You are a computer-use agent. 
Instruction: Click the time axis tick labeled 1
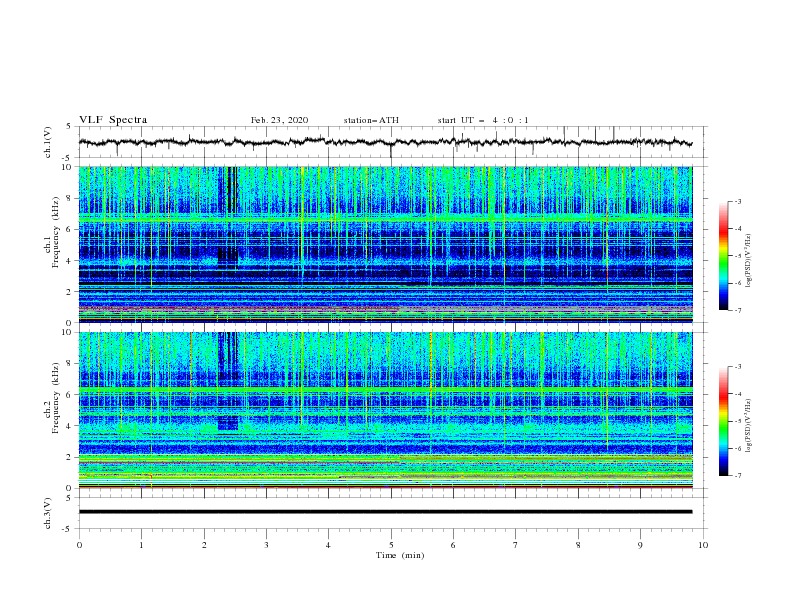click(141, 545)
